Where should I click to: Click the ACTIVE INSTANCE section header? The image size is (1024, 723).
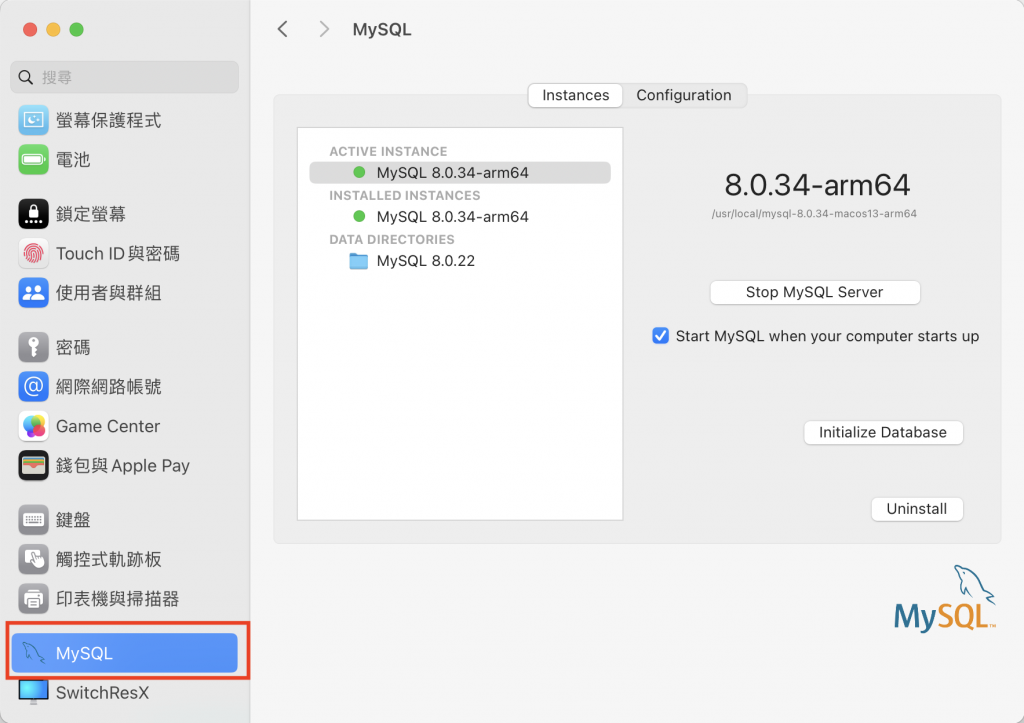point(388,152)
